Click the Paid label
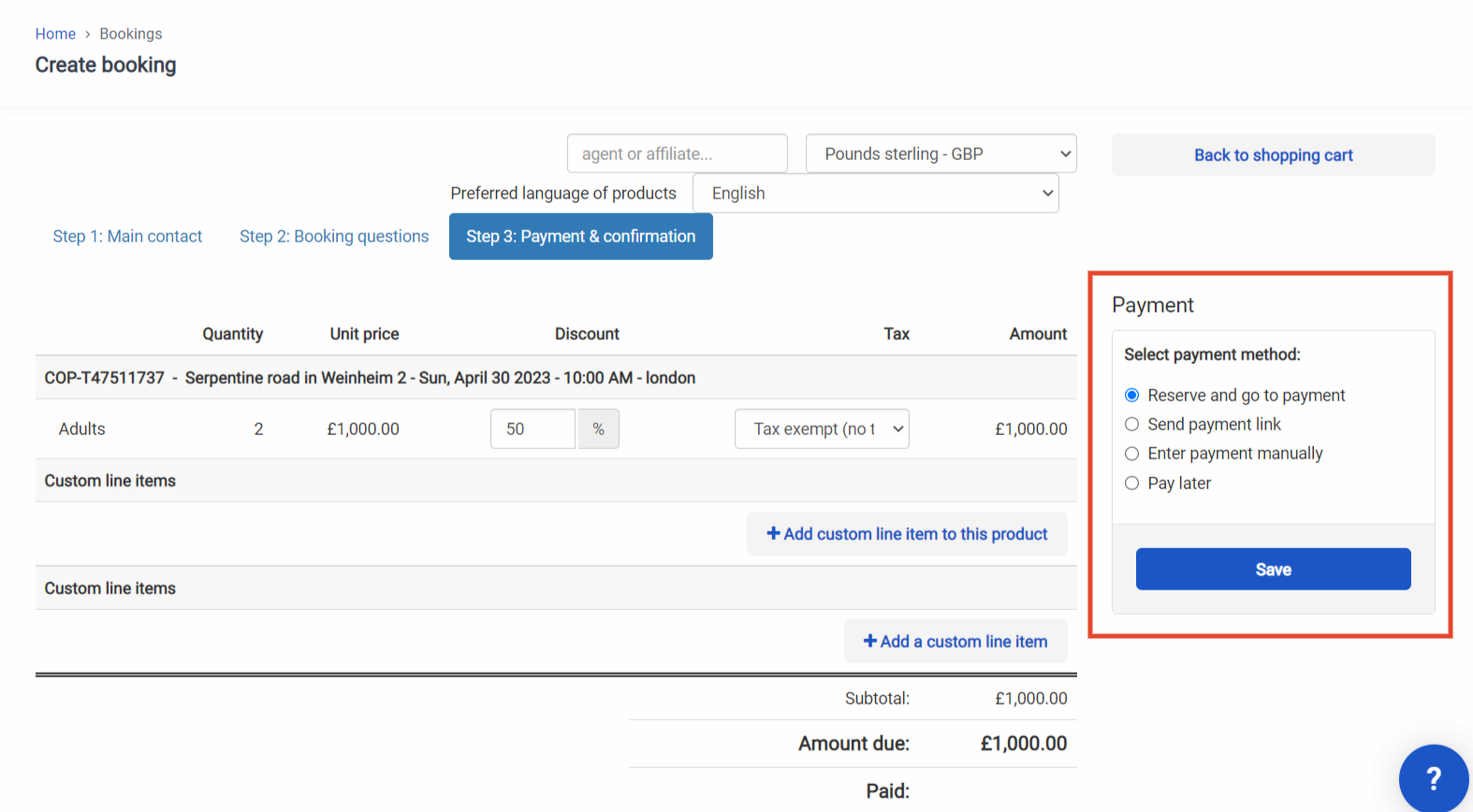 click(x=887, y=791)
